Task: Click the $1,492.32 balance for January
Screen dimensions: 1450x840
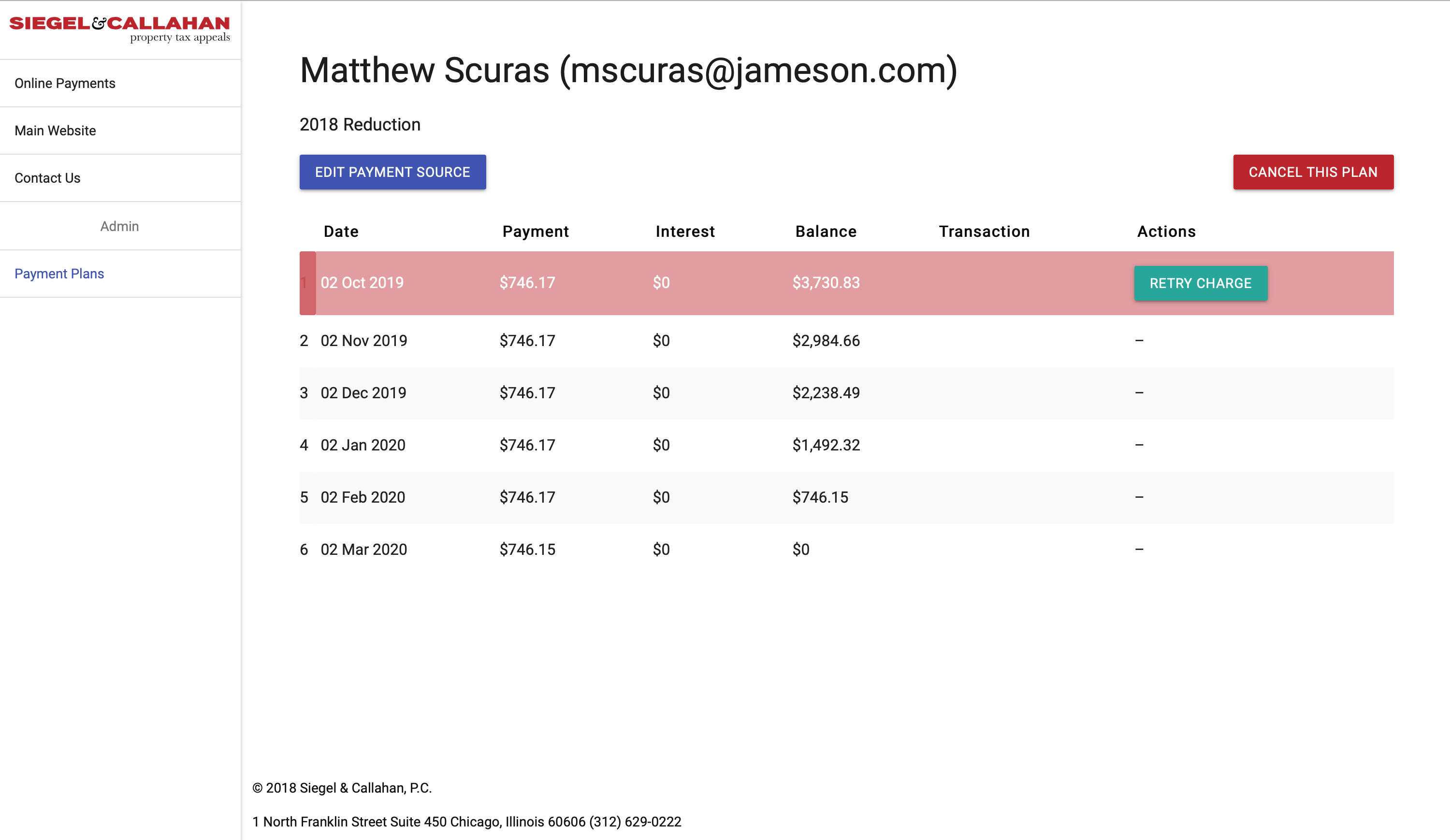Action: (x=826, y=445)
